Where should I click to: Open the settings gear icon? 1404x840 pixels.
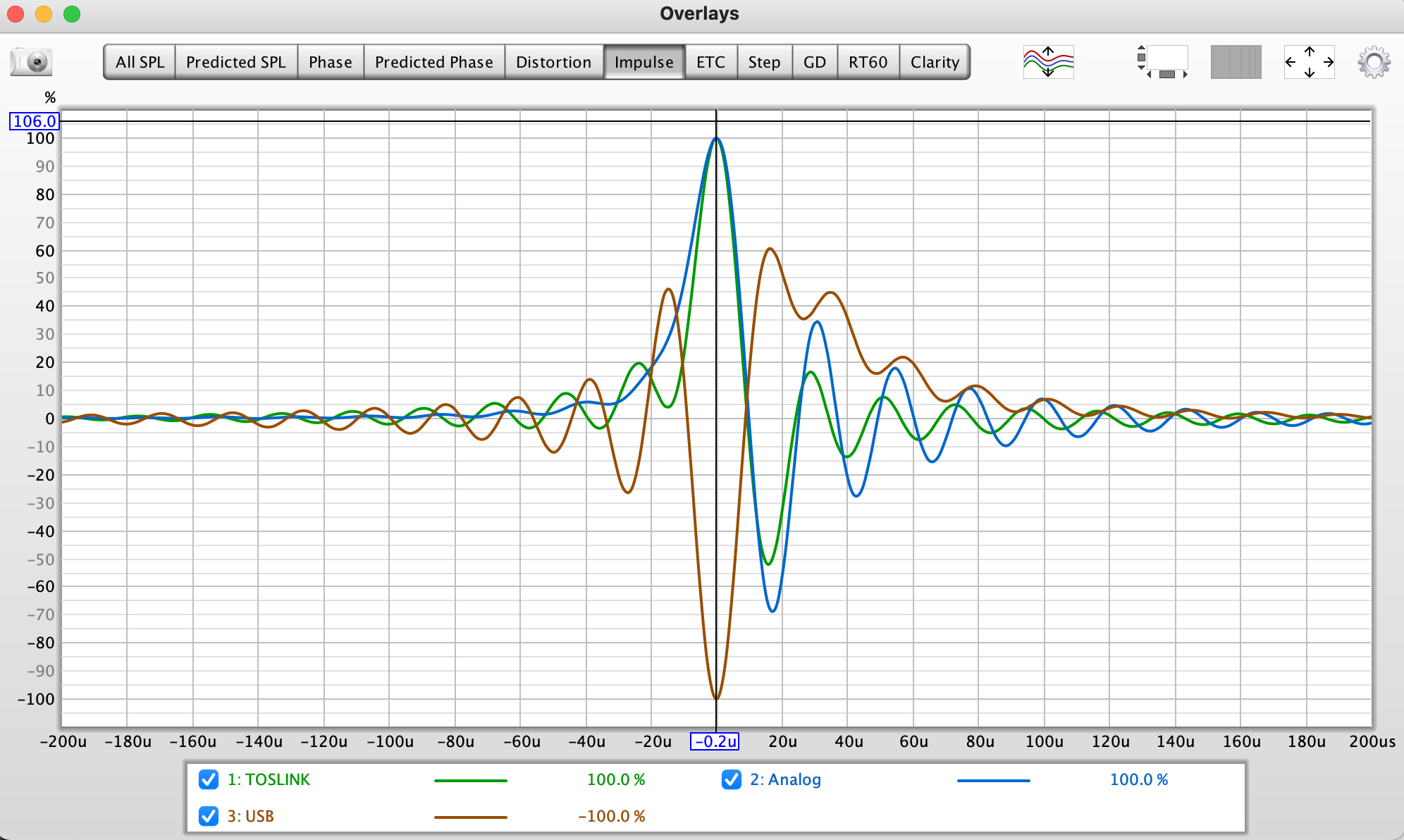(x=1374, y=62)
